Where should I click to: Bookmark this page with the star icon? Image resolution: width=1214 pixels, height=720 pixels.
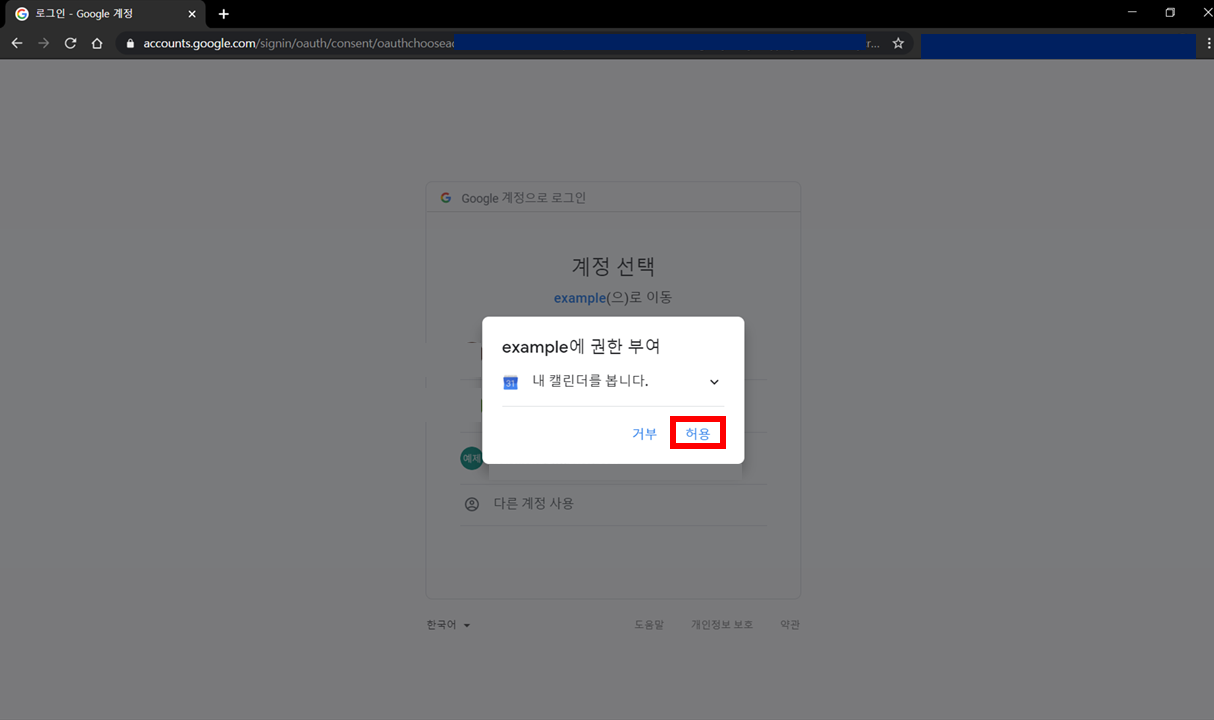tap(898, 43)
